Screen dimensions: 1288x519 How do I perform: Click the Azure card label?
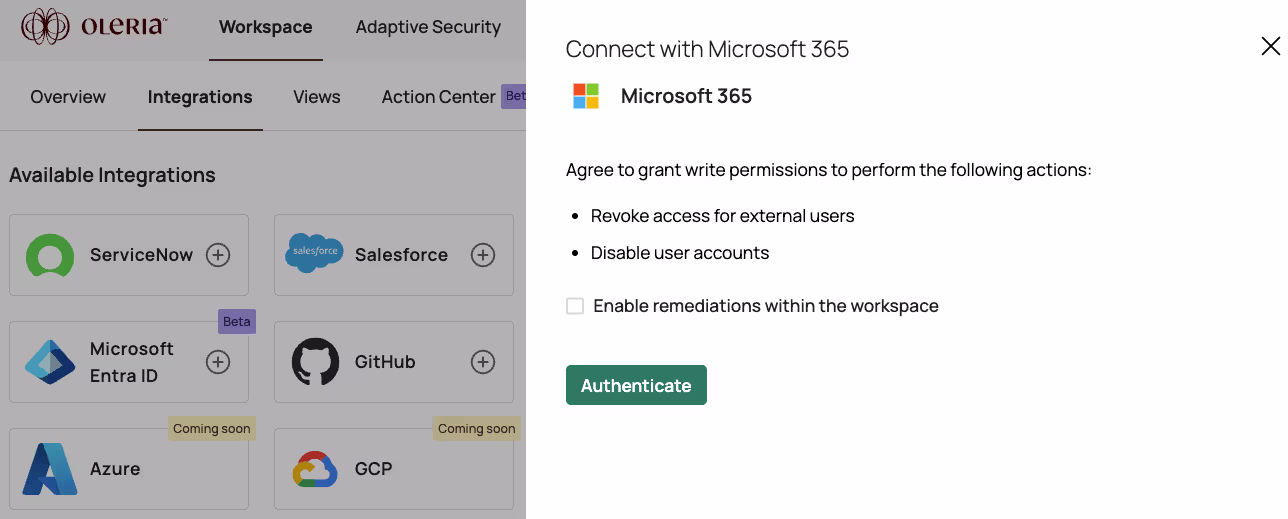tap(115, 469)
